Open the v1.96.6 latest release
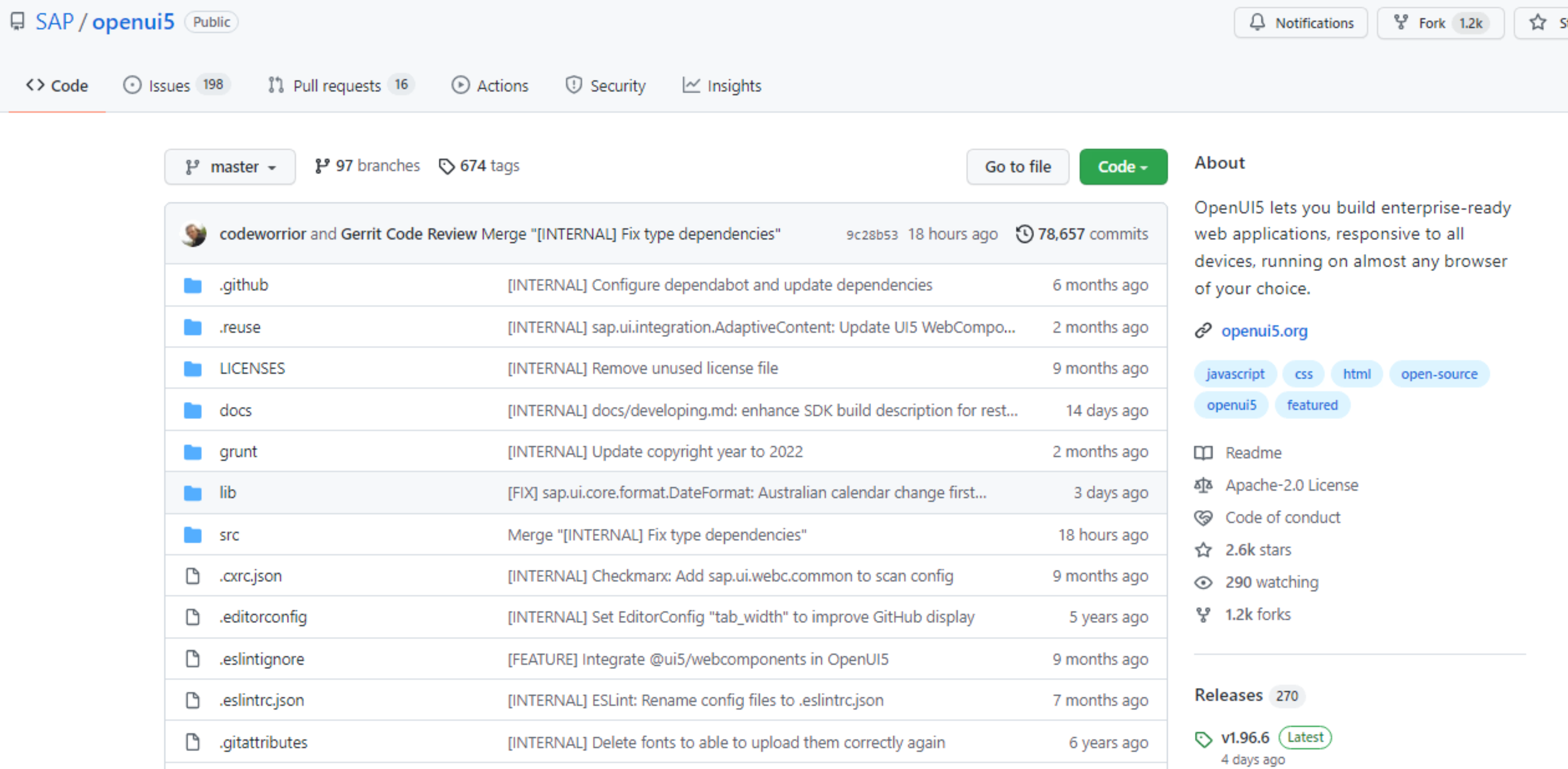The image size is (1568, 769). pos(1244,737)
